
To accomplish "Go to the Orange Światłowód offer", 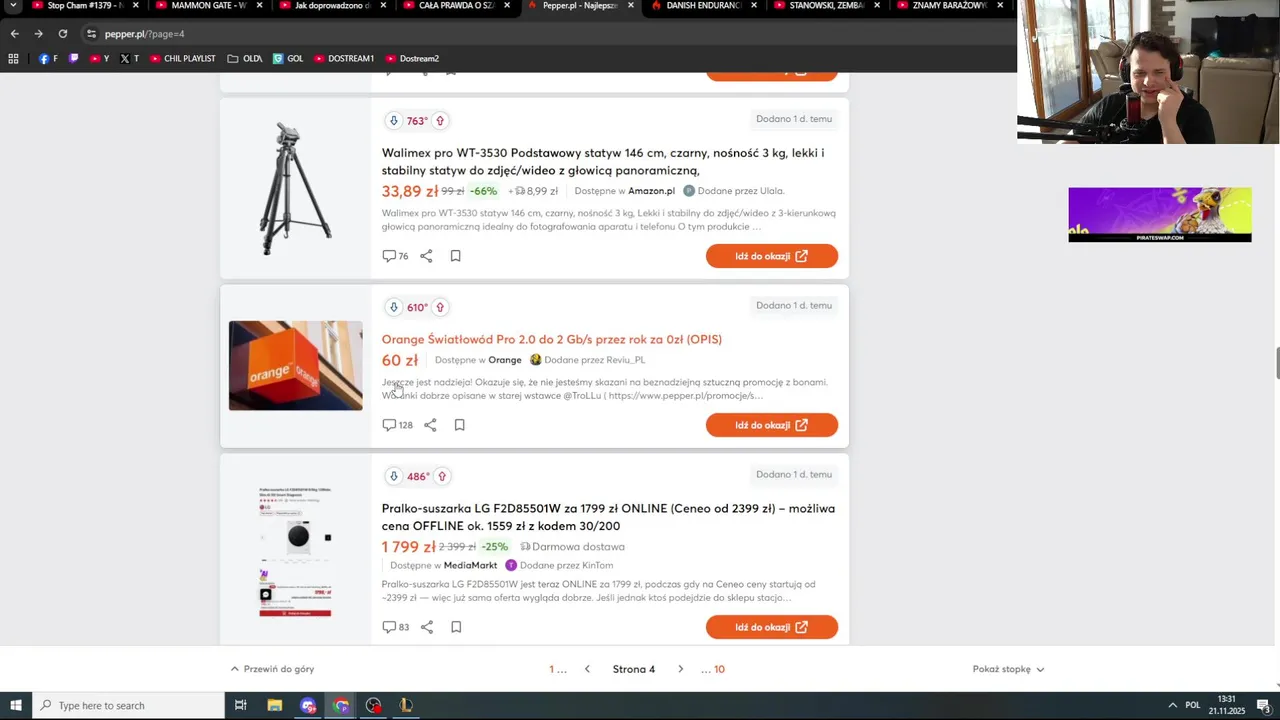I will 772,425.
